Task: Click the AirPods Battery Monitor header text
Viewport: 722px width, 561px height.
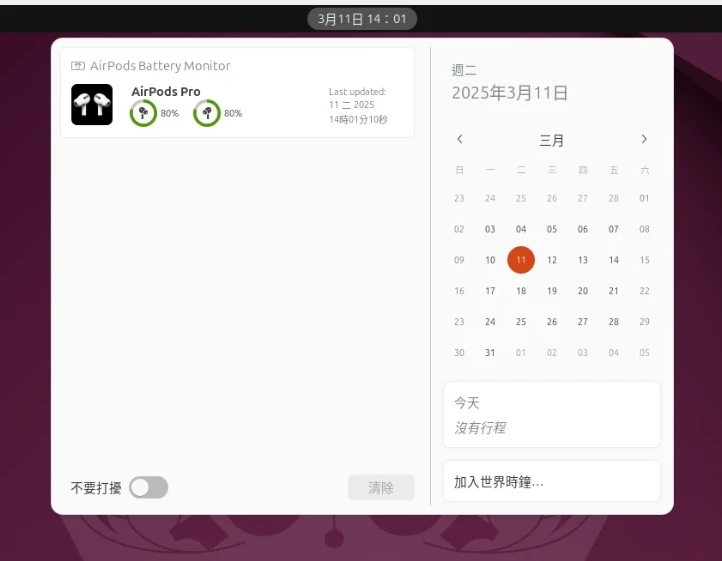Action: [160, 66]
